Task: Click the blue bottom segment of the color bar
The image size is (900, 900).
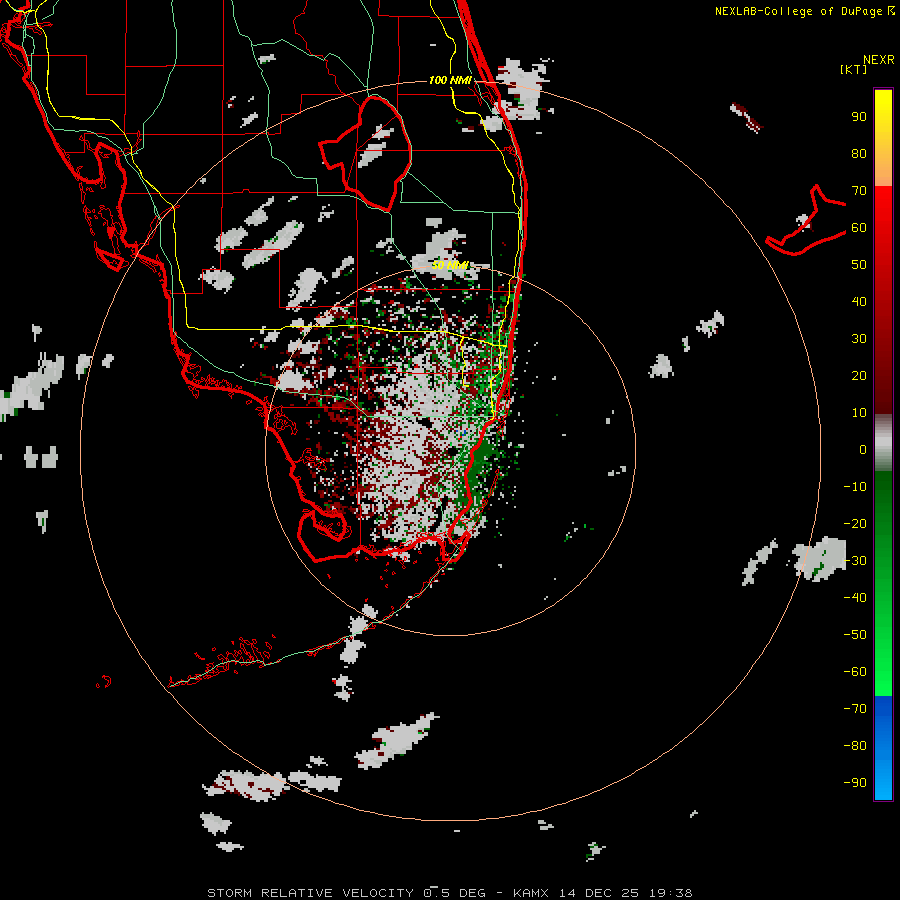Action: point(883,748)
